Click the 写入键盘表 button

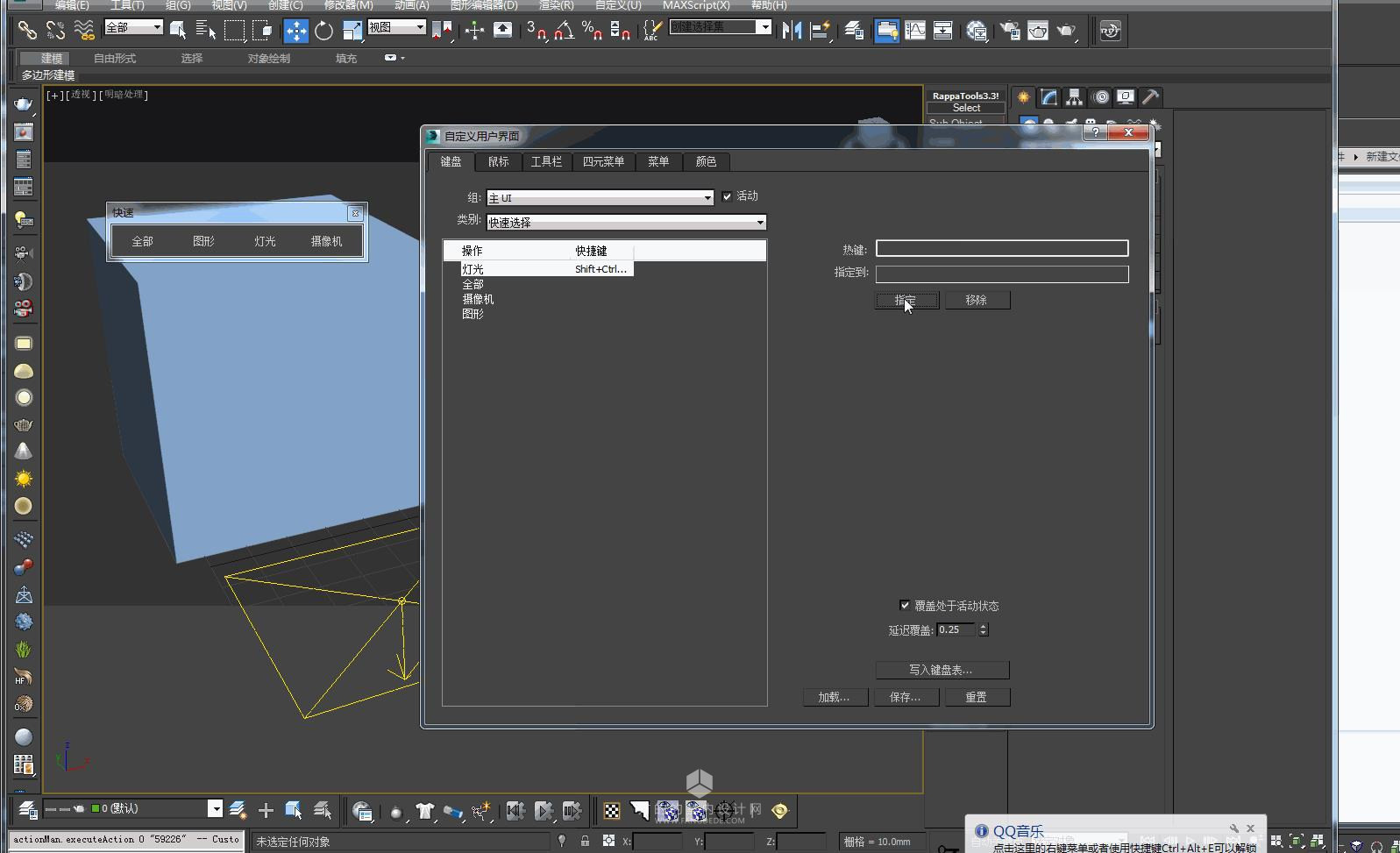pos(942,670)
